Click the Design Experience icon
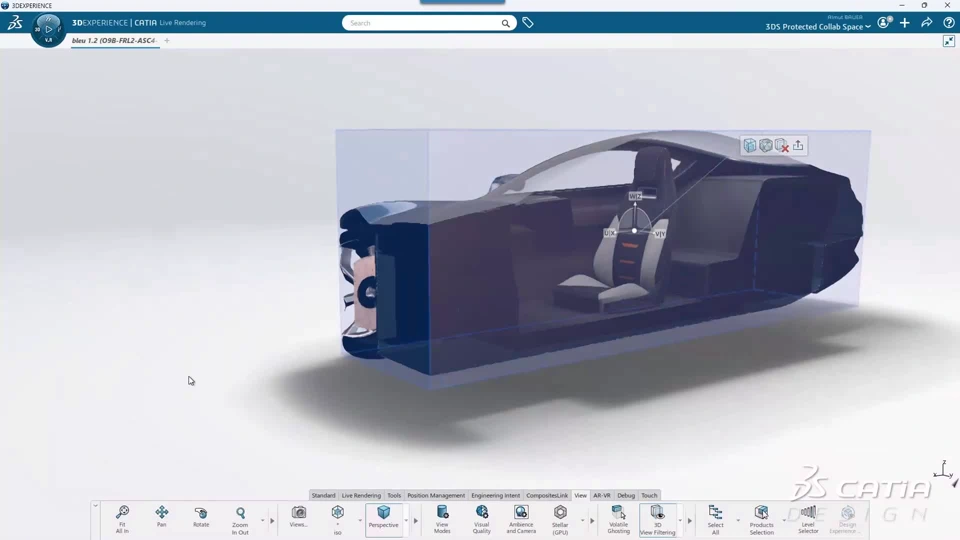This screenshot has width=960, height=540. point(847,519)
